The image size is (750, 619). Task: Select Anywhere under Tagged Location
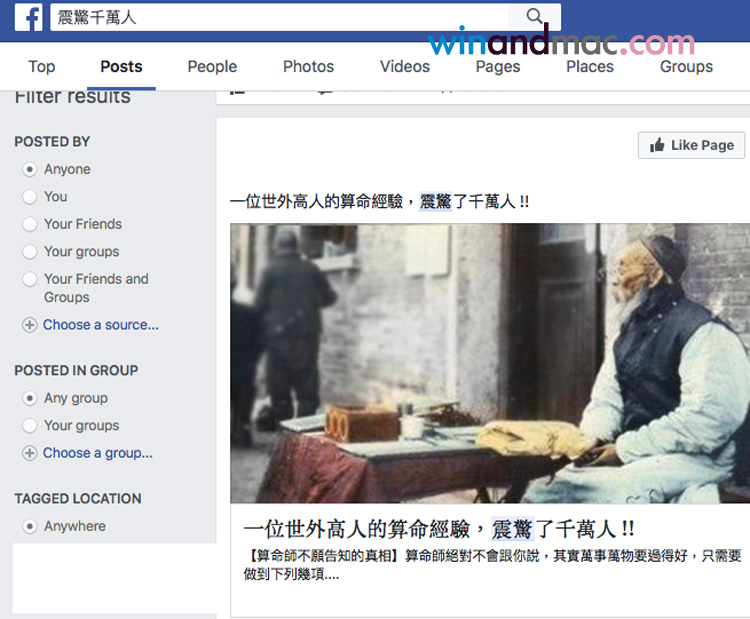[30, 526]
